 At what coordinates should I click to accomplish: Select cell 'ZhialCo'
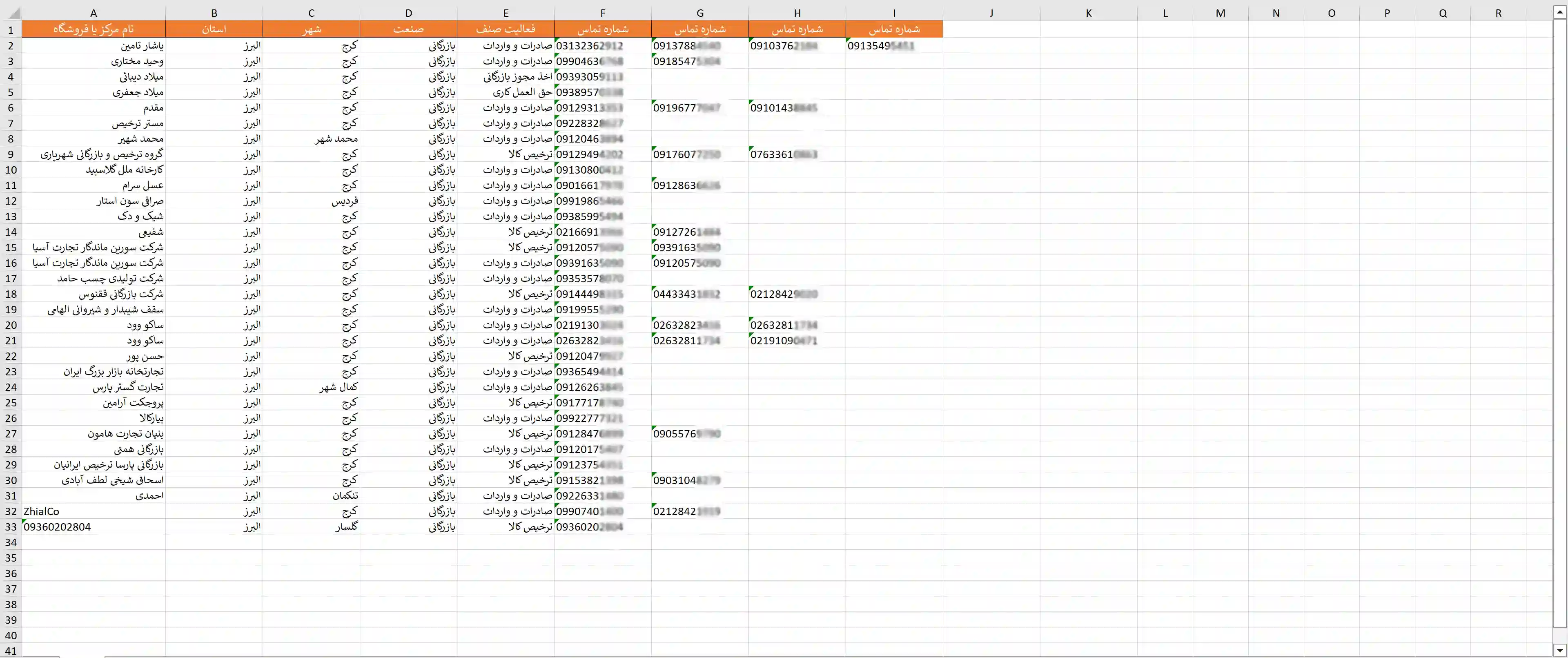pos(93,511)
